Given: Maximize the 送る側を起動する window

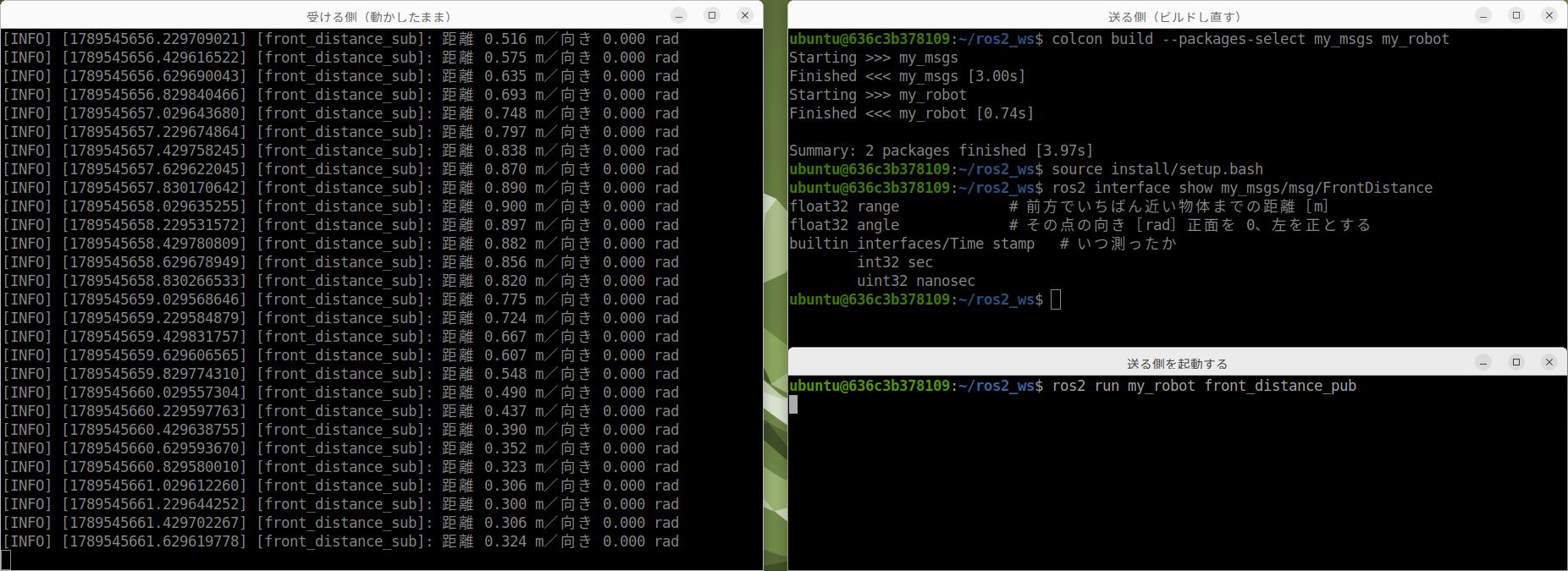Looking at the screenshot, I should 1516,362.
